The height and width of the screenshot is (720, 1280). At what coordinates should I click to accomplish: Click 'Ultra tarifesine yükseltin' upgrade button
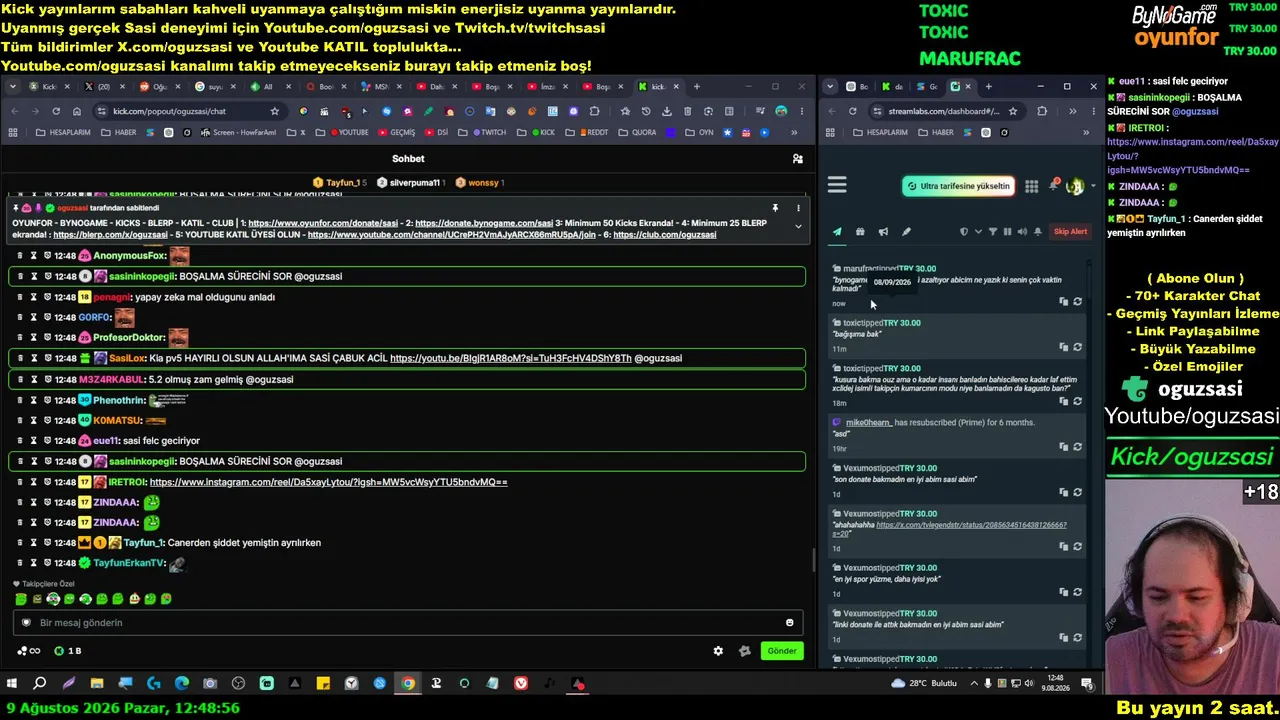tap(959, 186)
